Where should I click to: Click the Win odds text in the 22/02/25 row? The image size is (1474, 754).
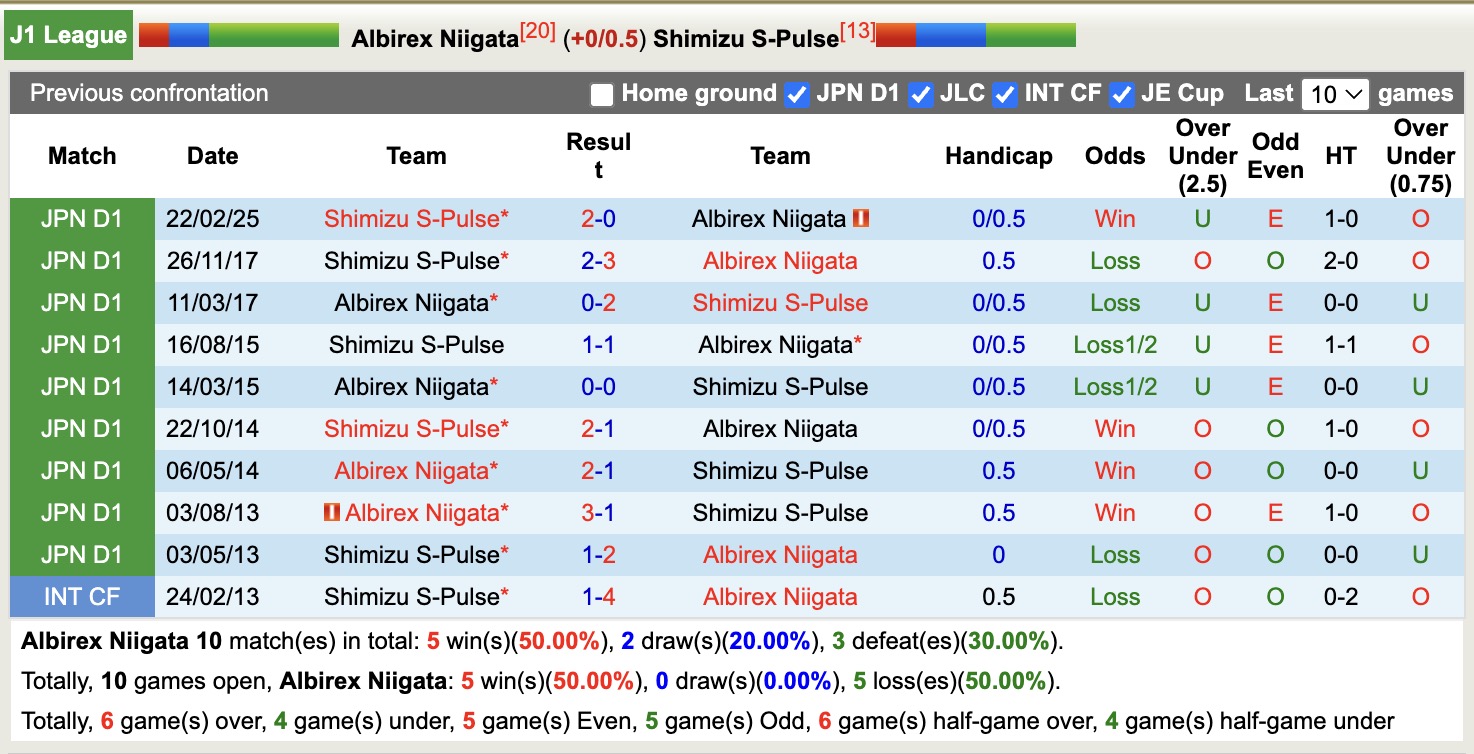click(x=1114, y=218)
